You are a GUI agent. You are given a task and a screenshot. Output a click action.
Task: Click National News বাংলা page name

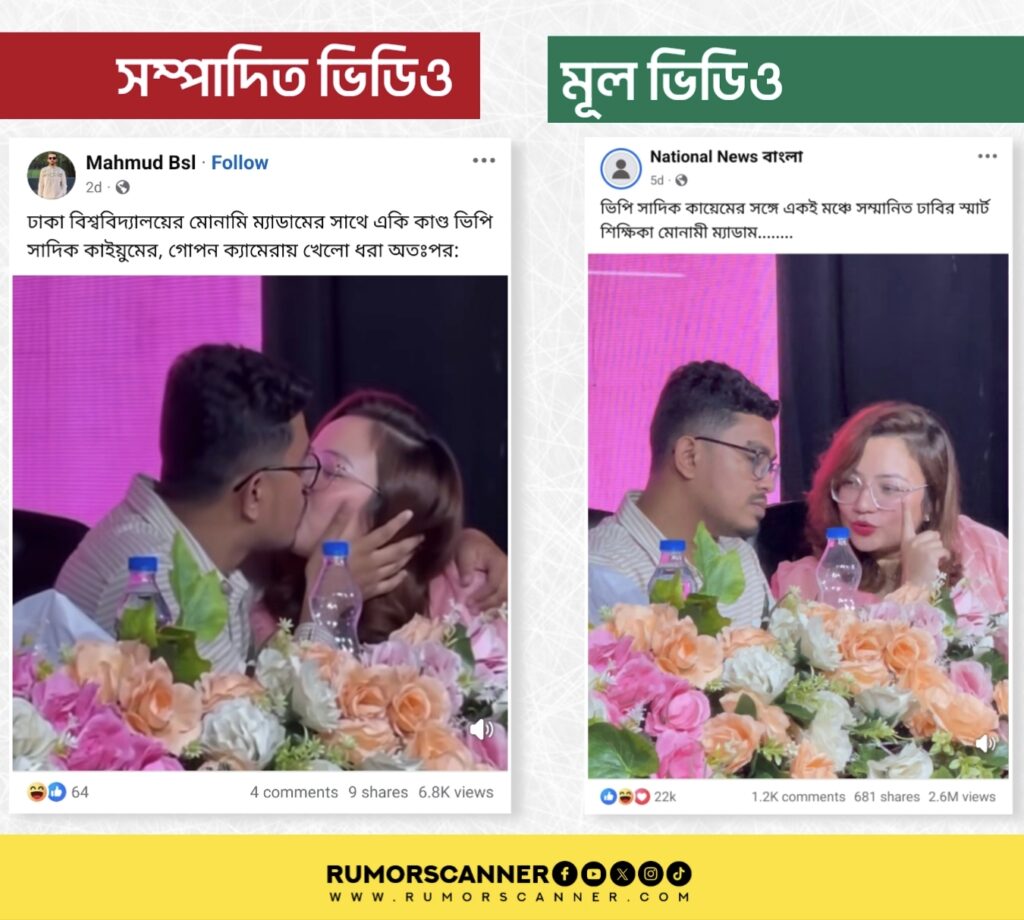coord(726,157)
